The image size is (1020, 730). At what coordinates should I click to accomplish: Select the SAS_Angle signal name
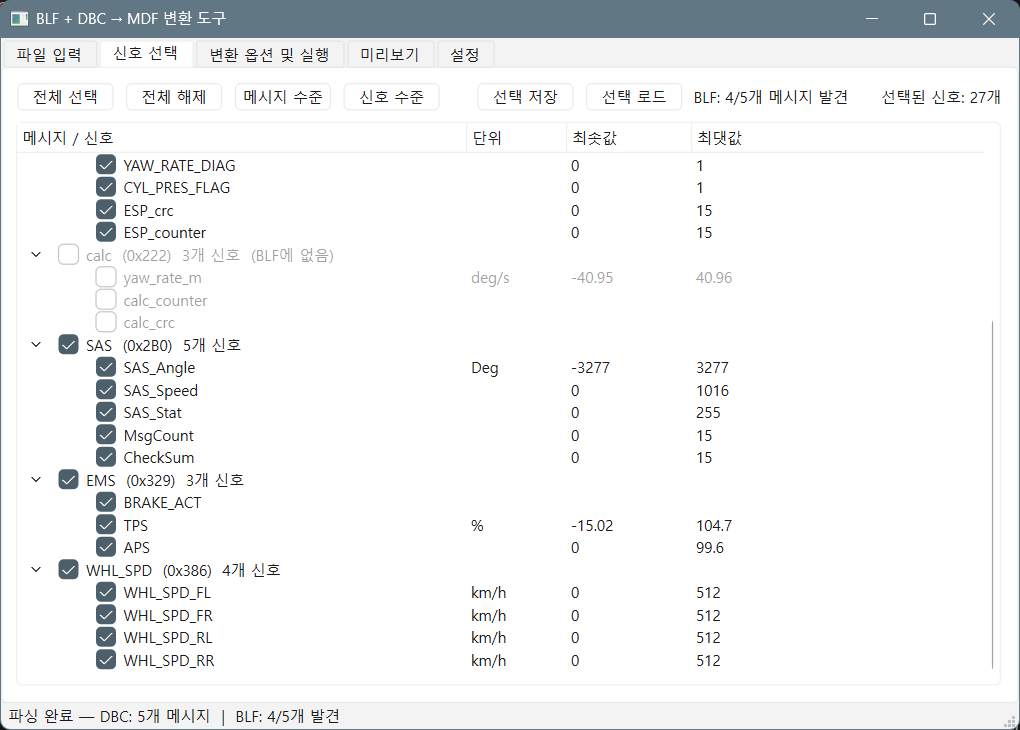pyautogui.click(x=159, y=368)
